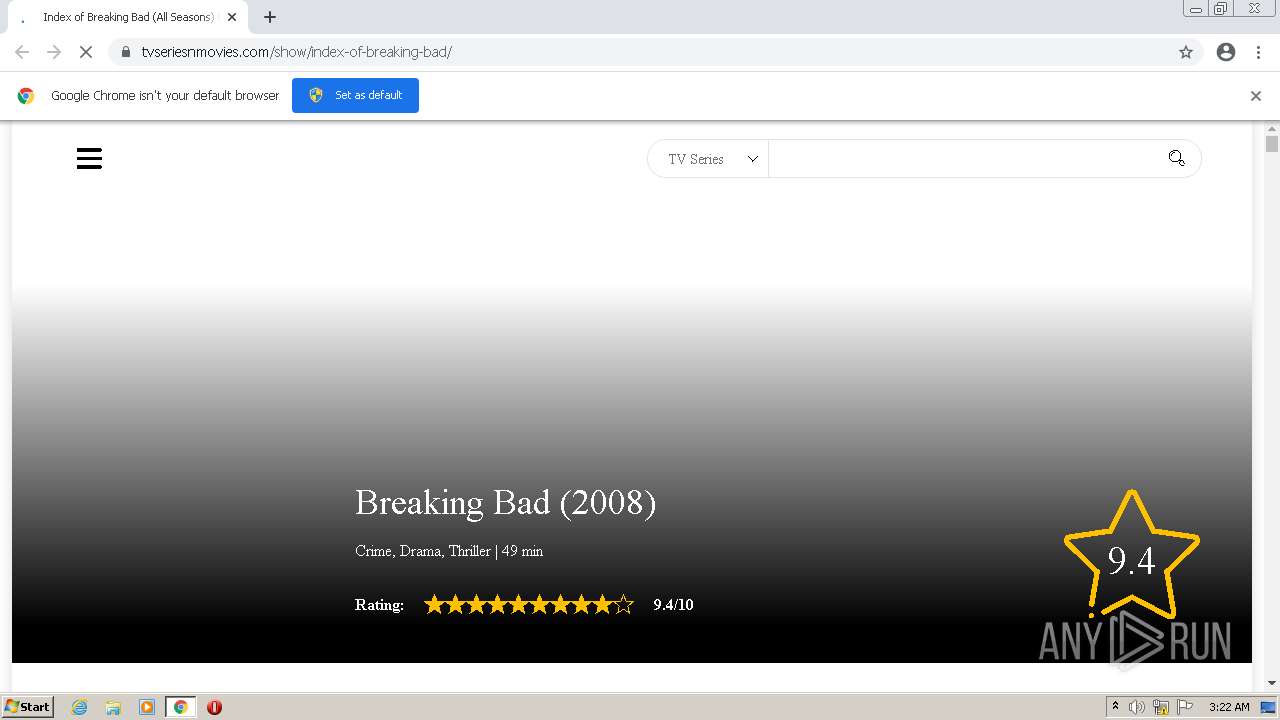The image size is (1280, 720).
Task: Click the Crime, Drama, Thriller genre text
Action: click(423, 551)
